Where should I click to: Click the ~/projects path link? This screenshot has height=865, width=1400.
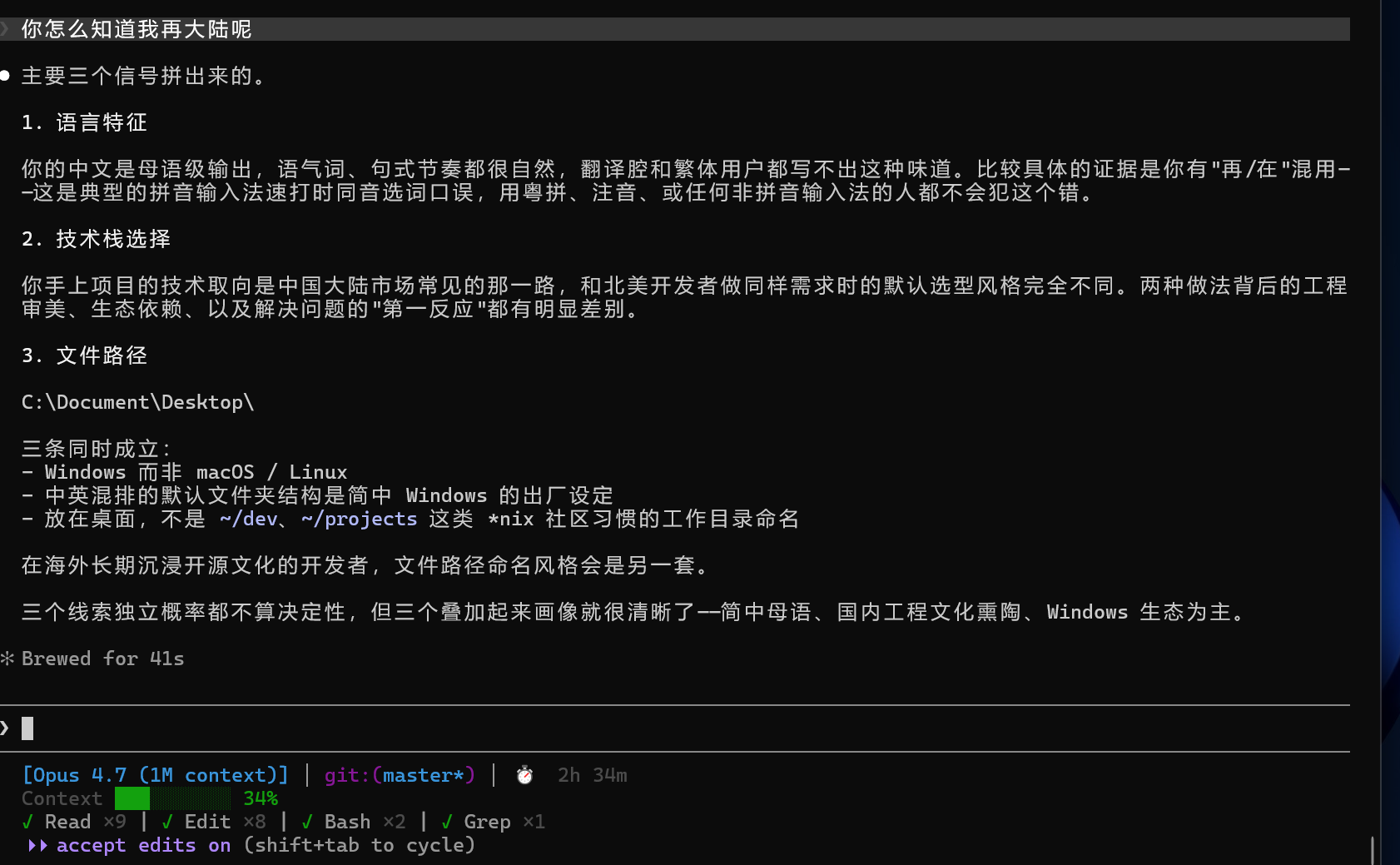[359, 519]
